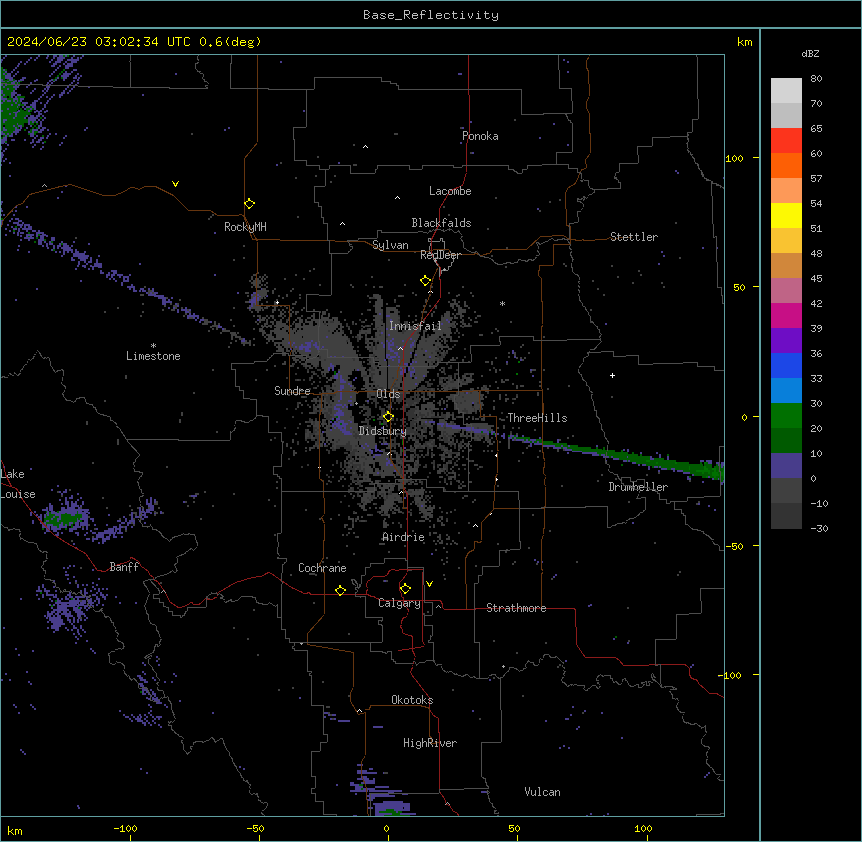Click the km label in the bottom left
Screen dimensions: 862x842
pos(15,830)
